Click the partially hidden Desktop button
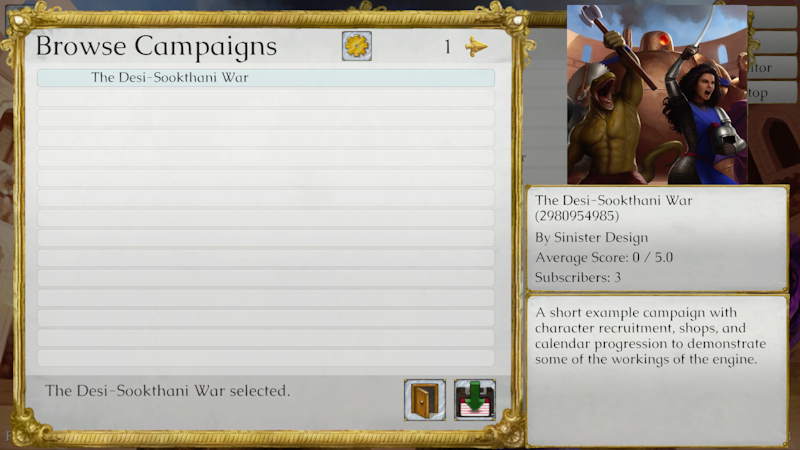The image size is (800, 450). (772, 93)
